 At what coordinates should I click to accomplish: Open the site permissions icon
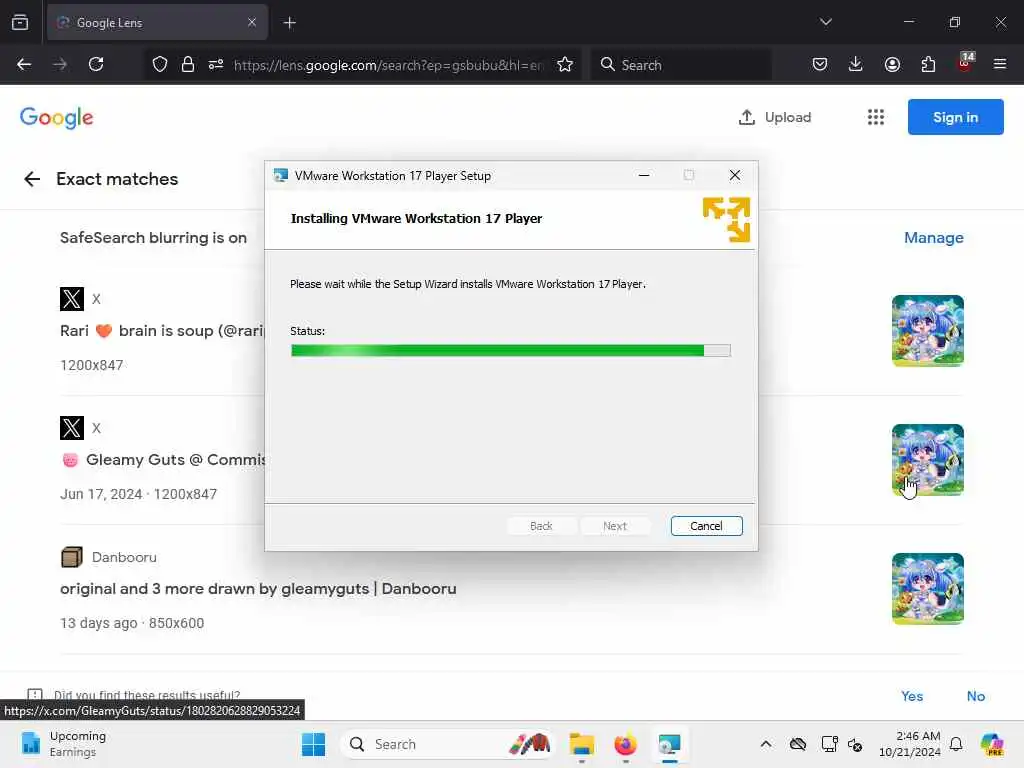coord(216,64)
